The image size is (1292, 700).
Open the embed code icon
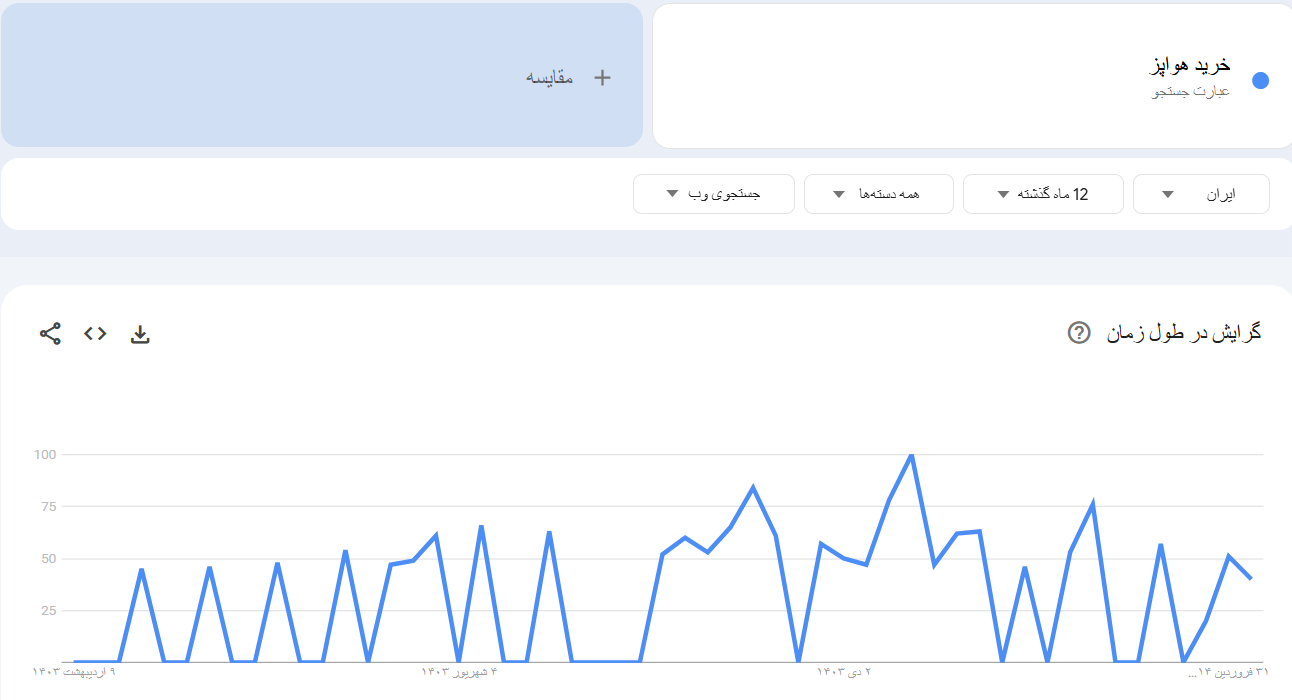(95, 334)
